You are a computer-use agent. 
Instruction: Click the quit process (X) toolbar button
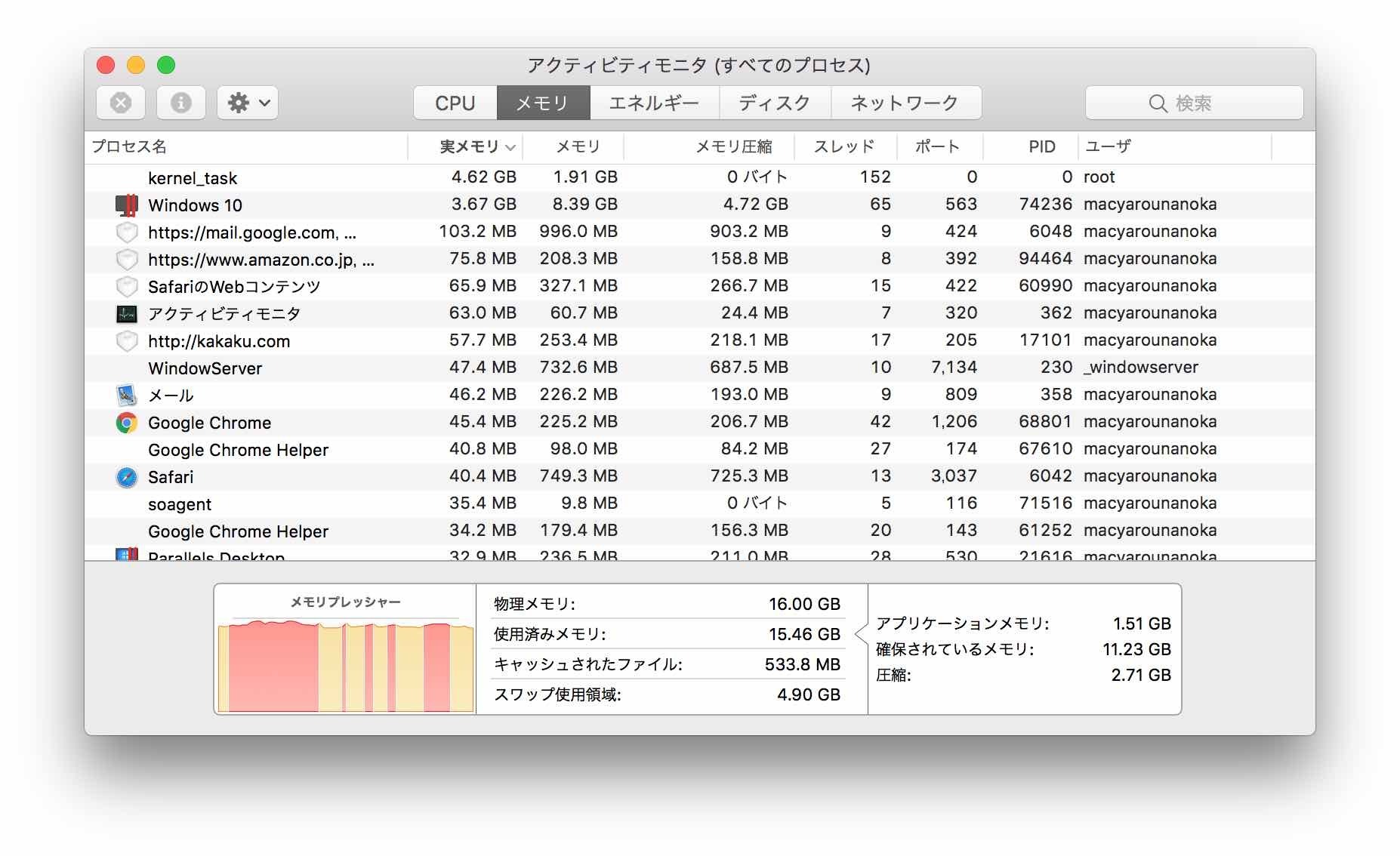pyautogui.click(x=121, y=103)
